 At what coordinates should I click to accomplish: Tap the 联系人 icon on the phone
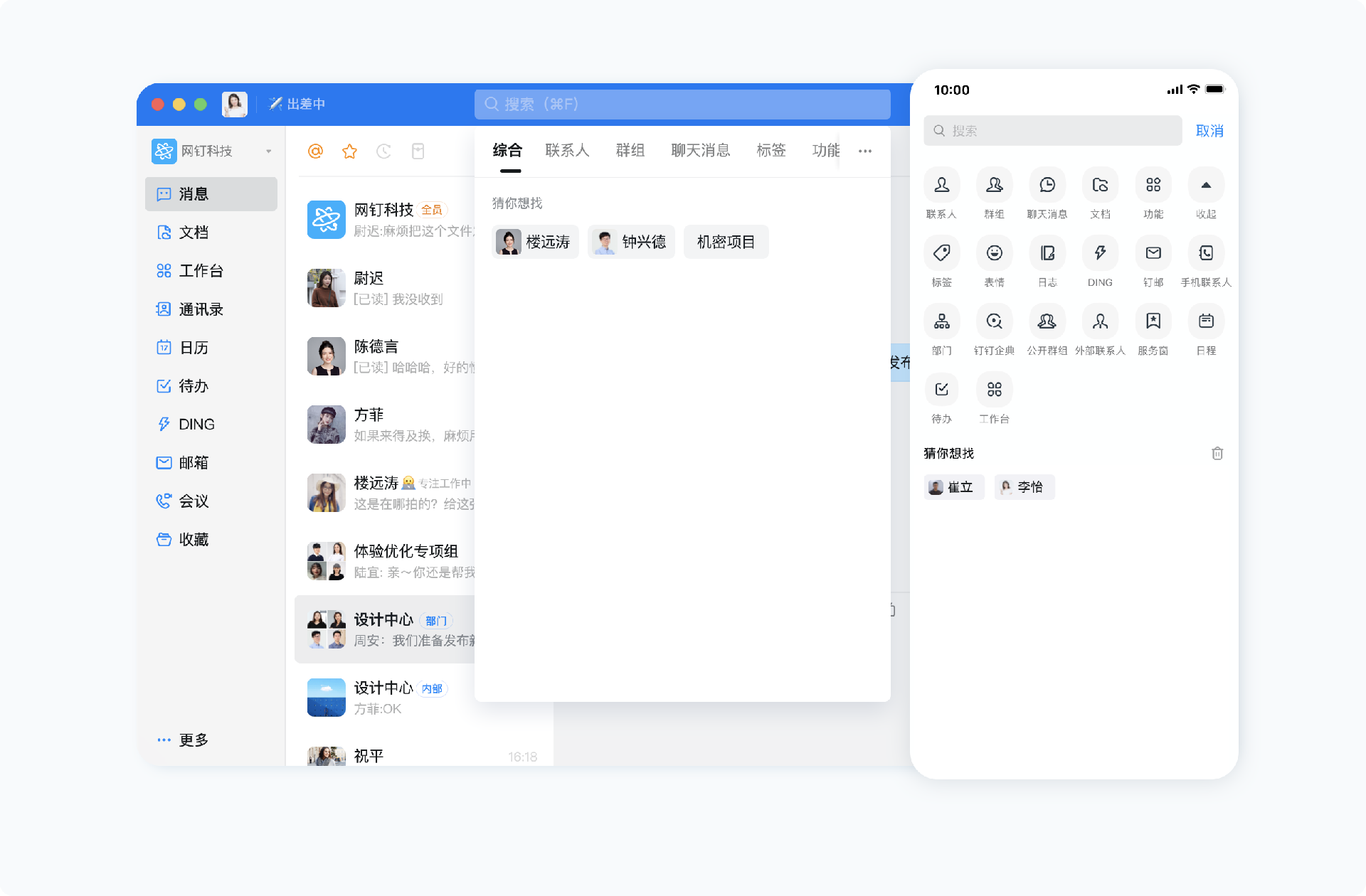941,185
